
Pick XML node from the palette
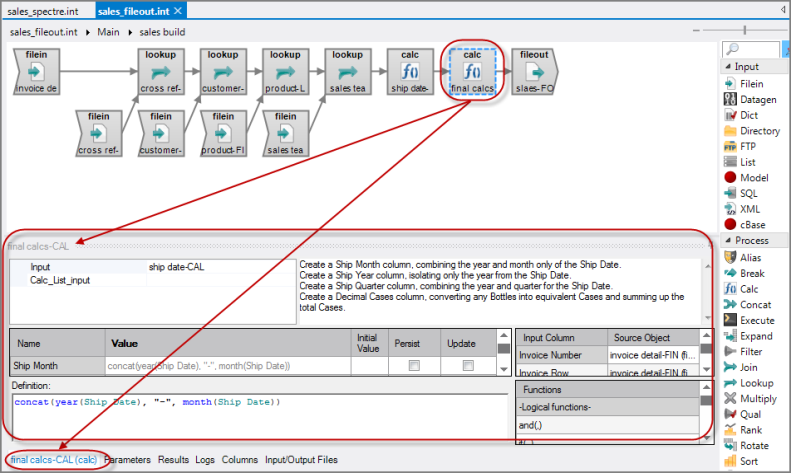pyautogui.click(x=742, y=209)
